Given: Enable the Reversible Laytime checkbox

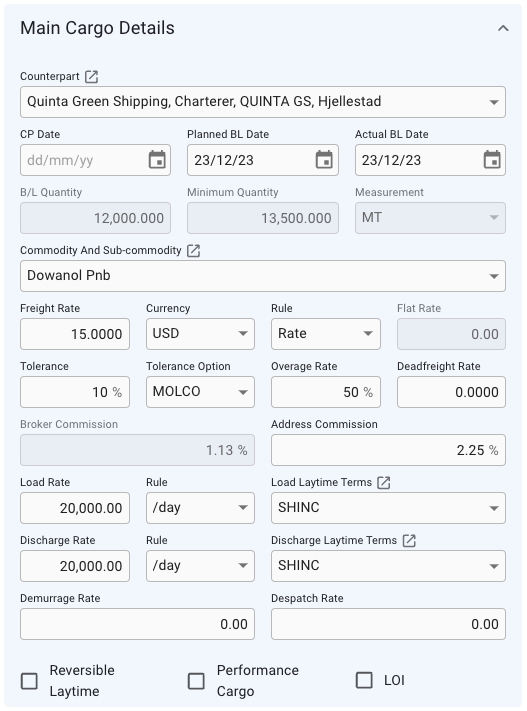Looking at the screenshot, I should click(x=29, y=681).
